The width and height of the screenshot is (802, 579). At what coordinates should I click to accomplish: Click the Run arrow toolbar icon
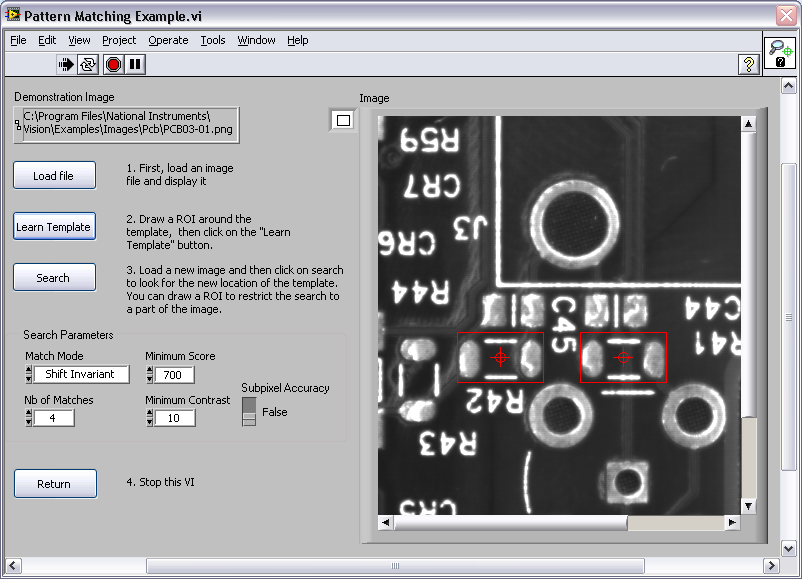coord(66,64)
